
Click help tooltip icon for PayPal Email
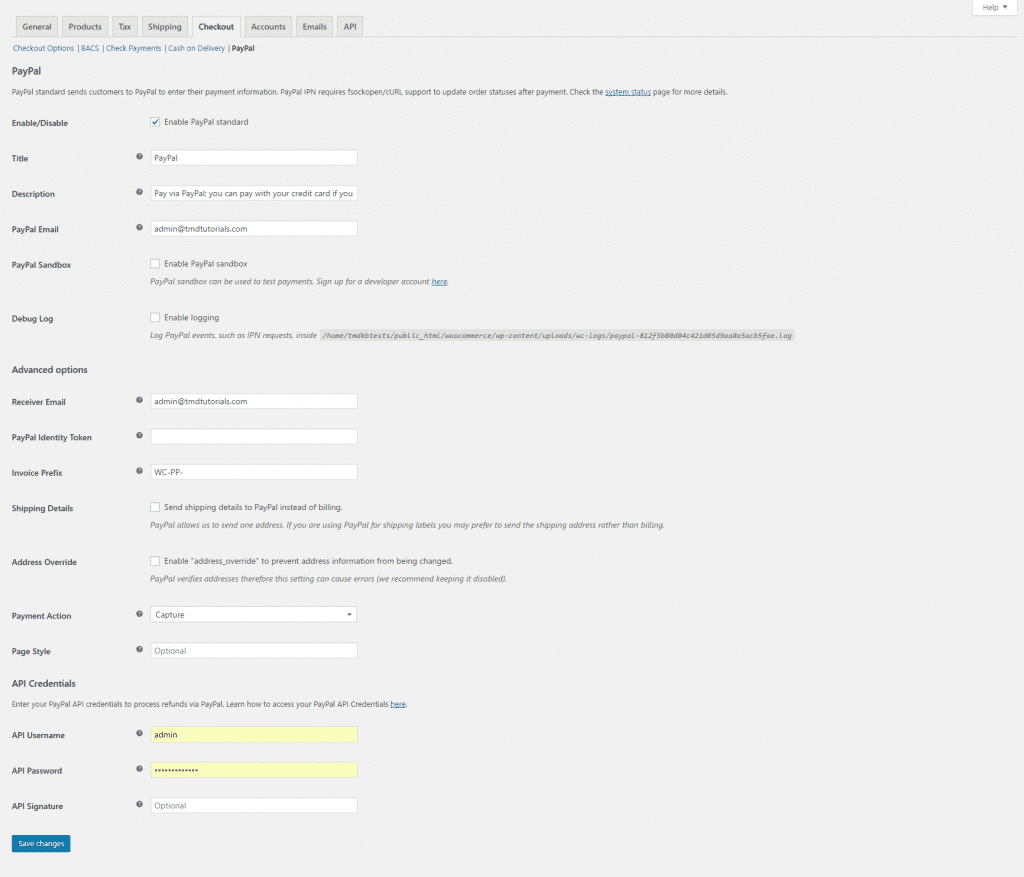pyautogui.click(x=139, y=228)
